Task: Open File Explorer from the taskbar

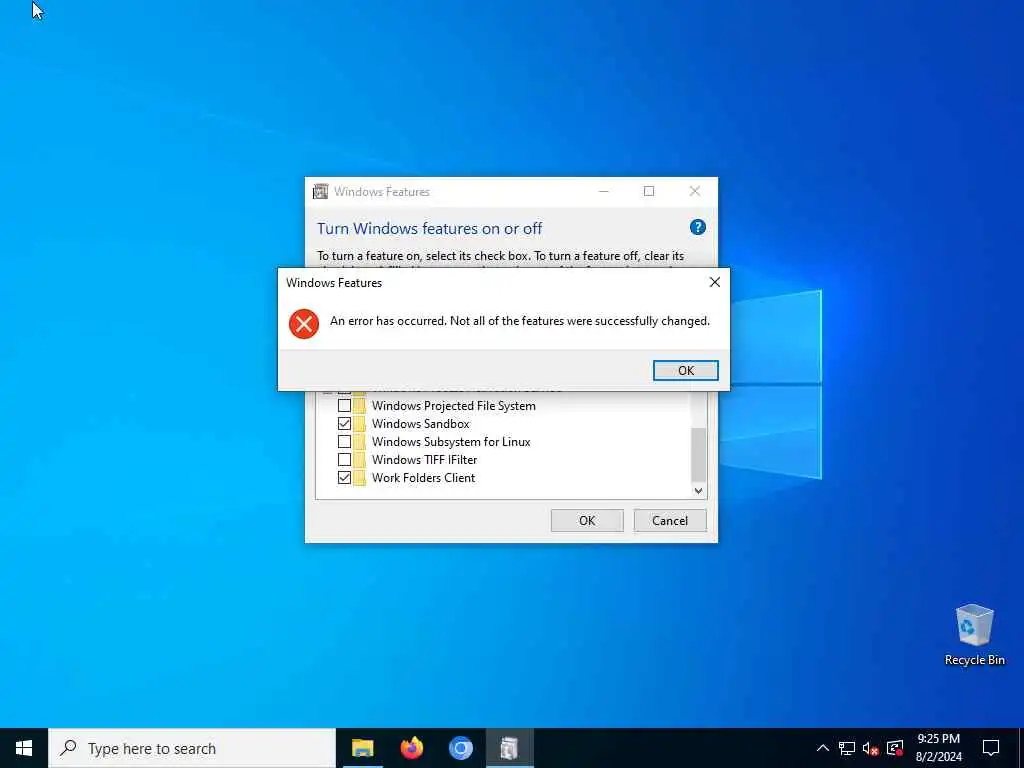Action: coord(362,748)
